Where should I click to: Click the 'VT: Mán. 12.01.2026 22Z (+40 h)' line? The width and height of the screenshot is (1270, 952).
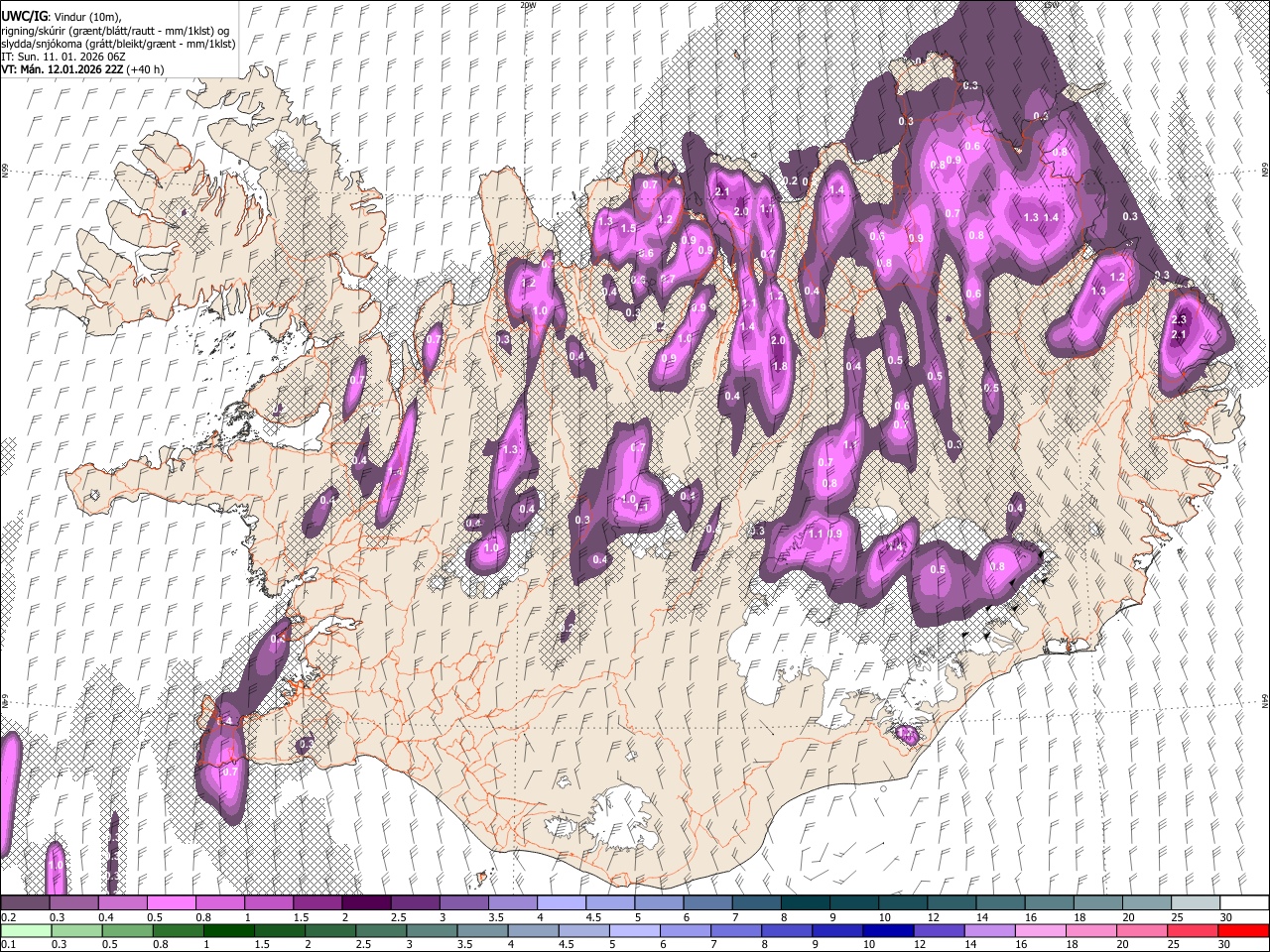point(82,70)
